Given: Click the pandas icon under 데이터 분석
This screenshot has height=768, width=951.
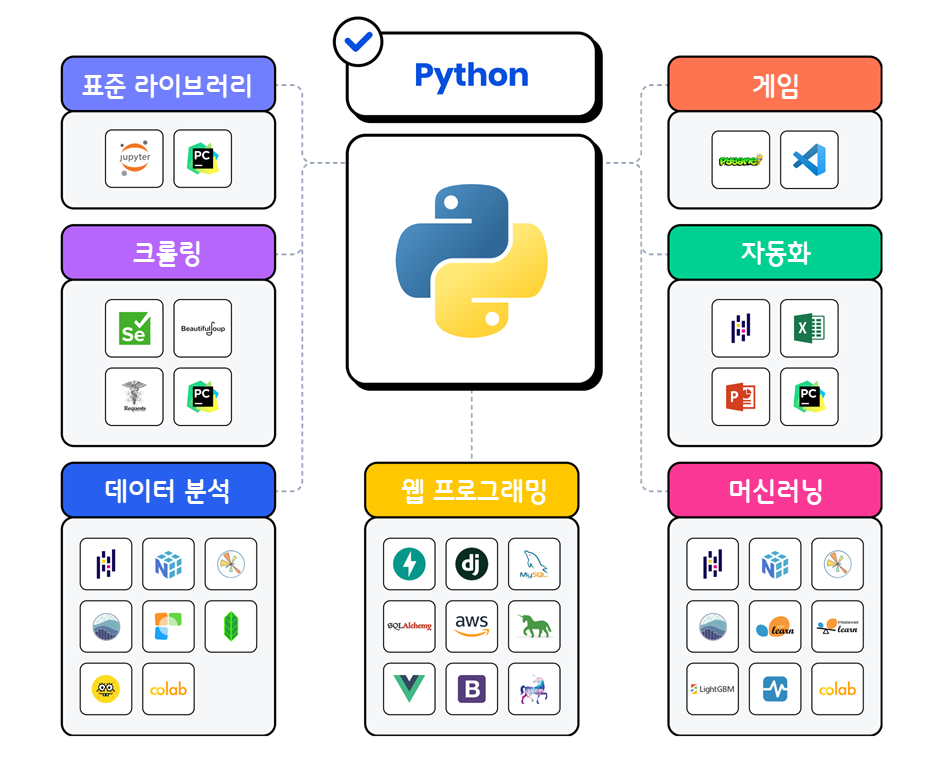Looking at the screenshot, I should (106, 564).
